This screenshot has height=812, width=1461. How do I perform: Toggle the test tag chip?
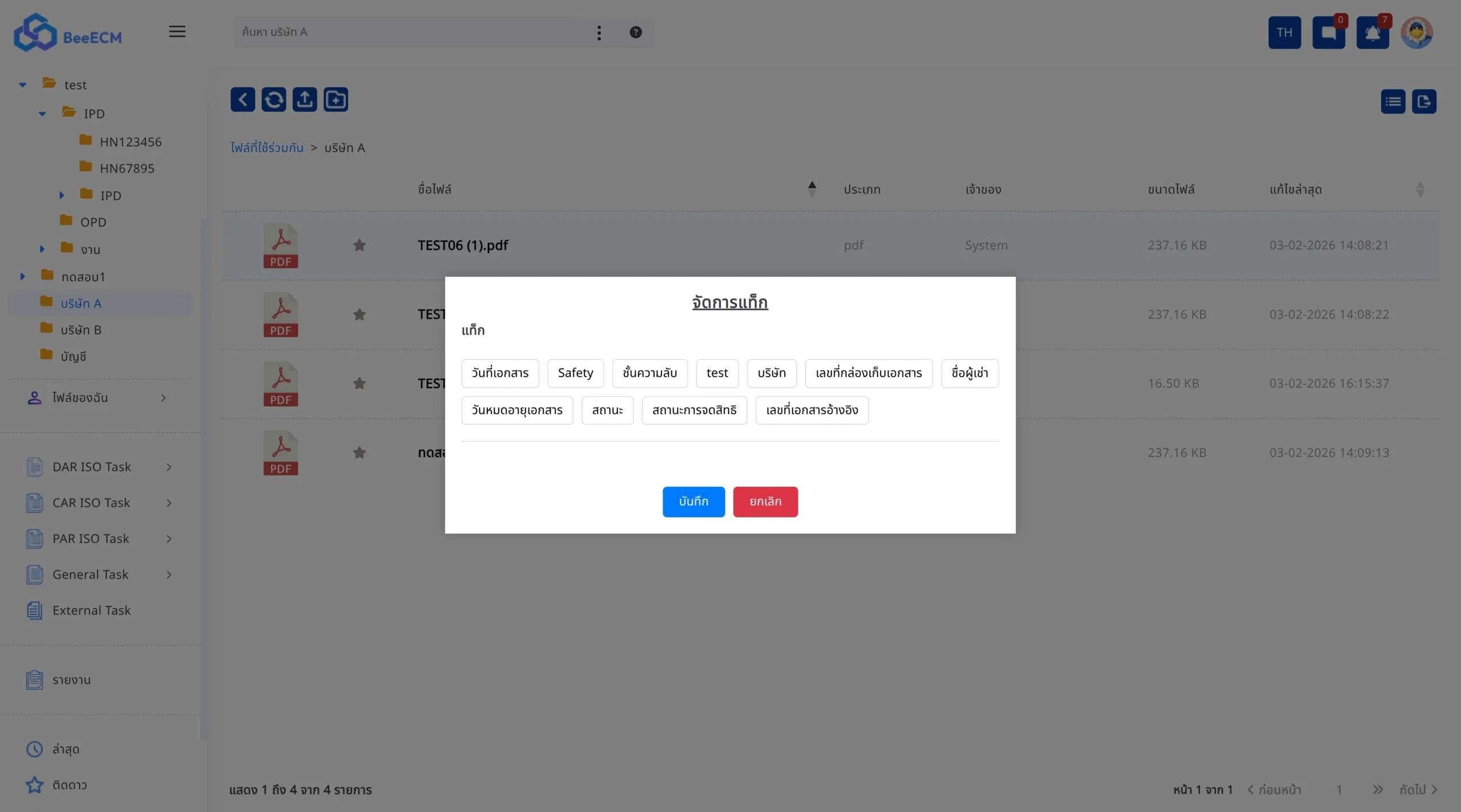coord(717,373)
